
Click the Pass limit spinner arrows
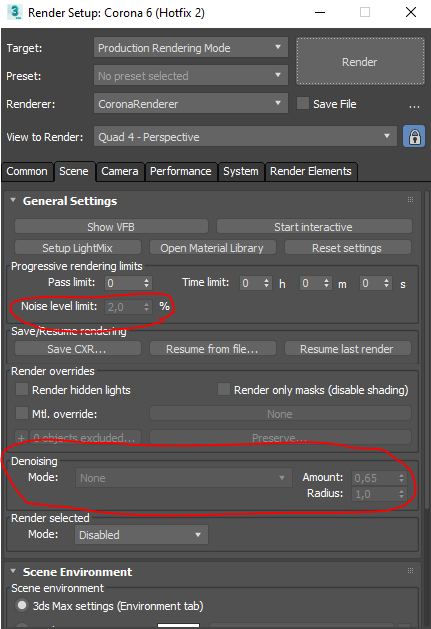coord(146,283)
